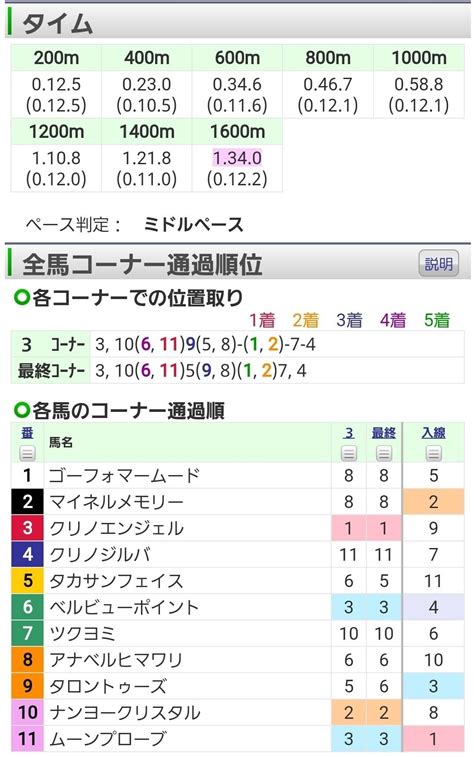Open the 最終 column header link
This screenshot has height=757, width=474.
point(384,433)
